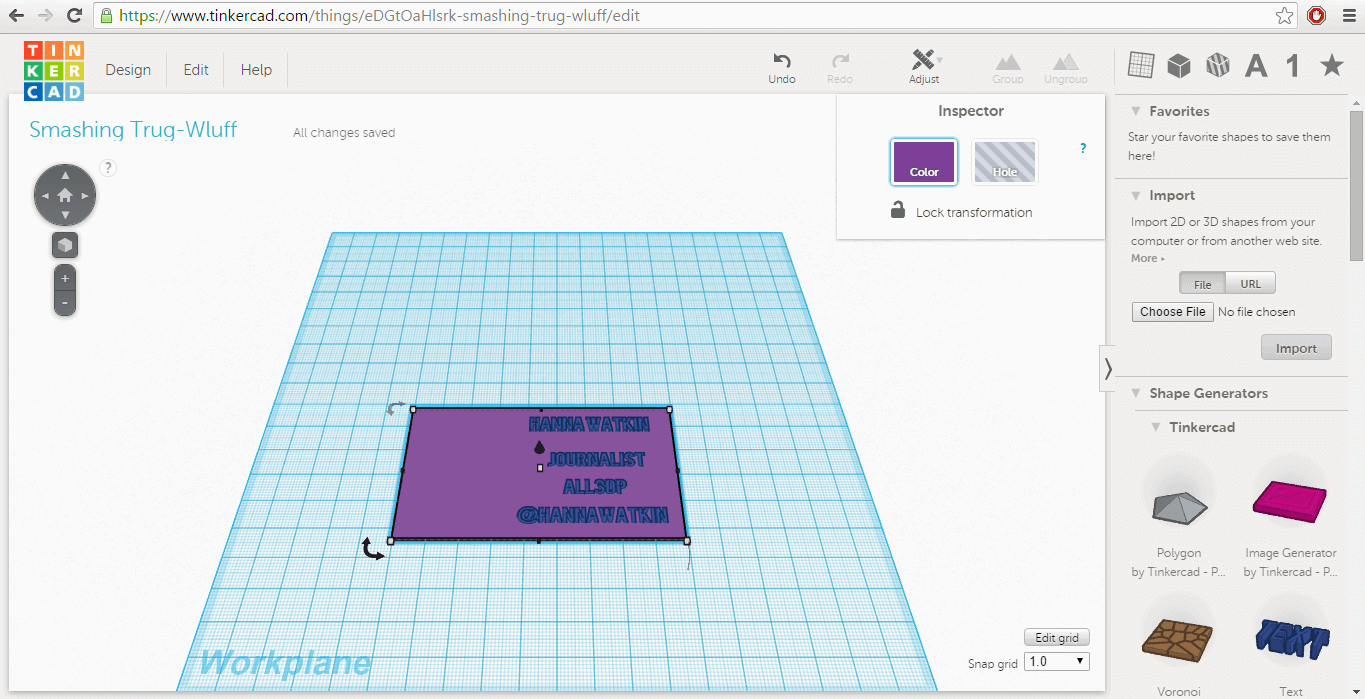Switch import mode to File
Viewport: 1365px width, 699px height.
click(1203, 284)
